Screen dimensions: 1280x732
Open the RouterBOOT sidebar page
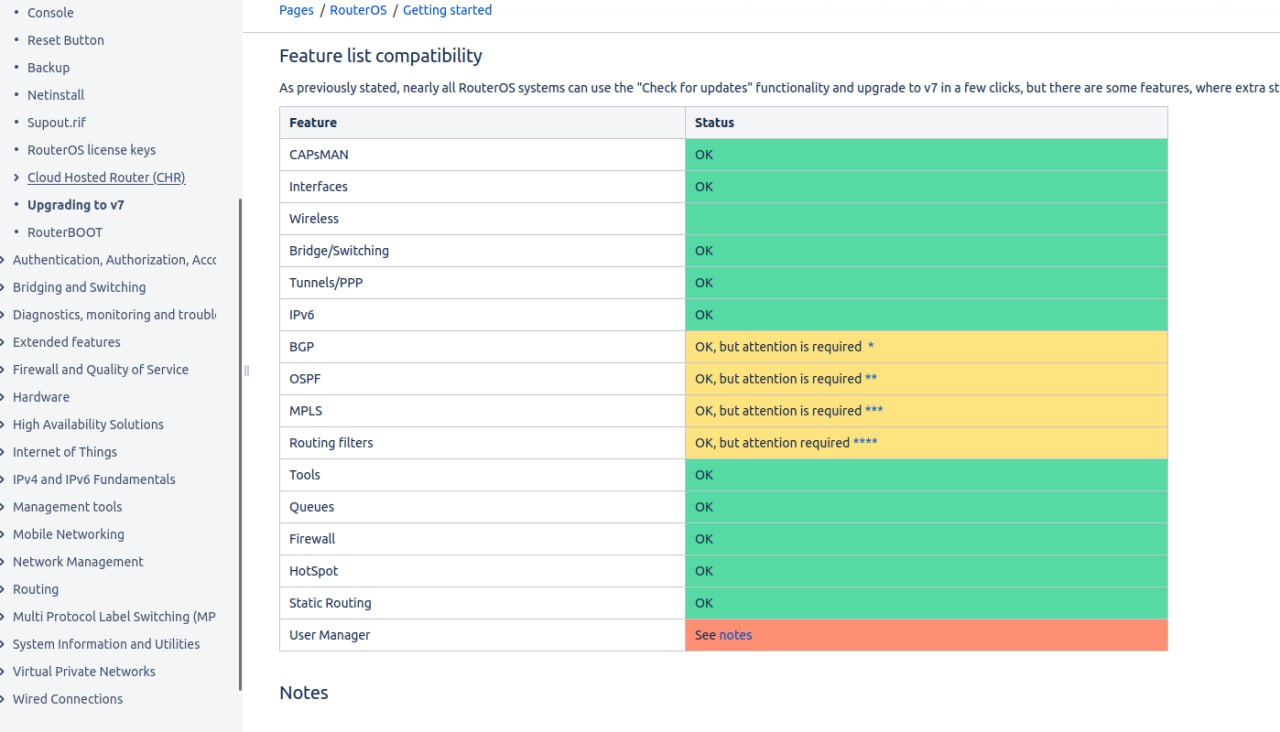[65, 232]
